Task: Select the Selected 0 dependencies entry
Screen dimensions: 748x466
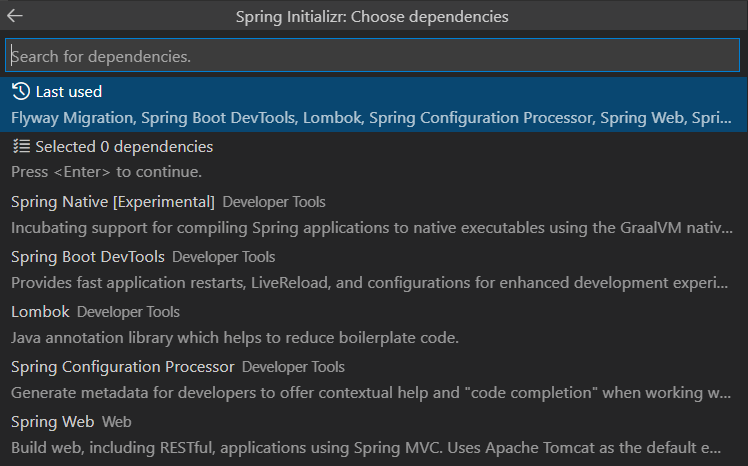Action: [x=123, y=147]
